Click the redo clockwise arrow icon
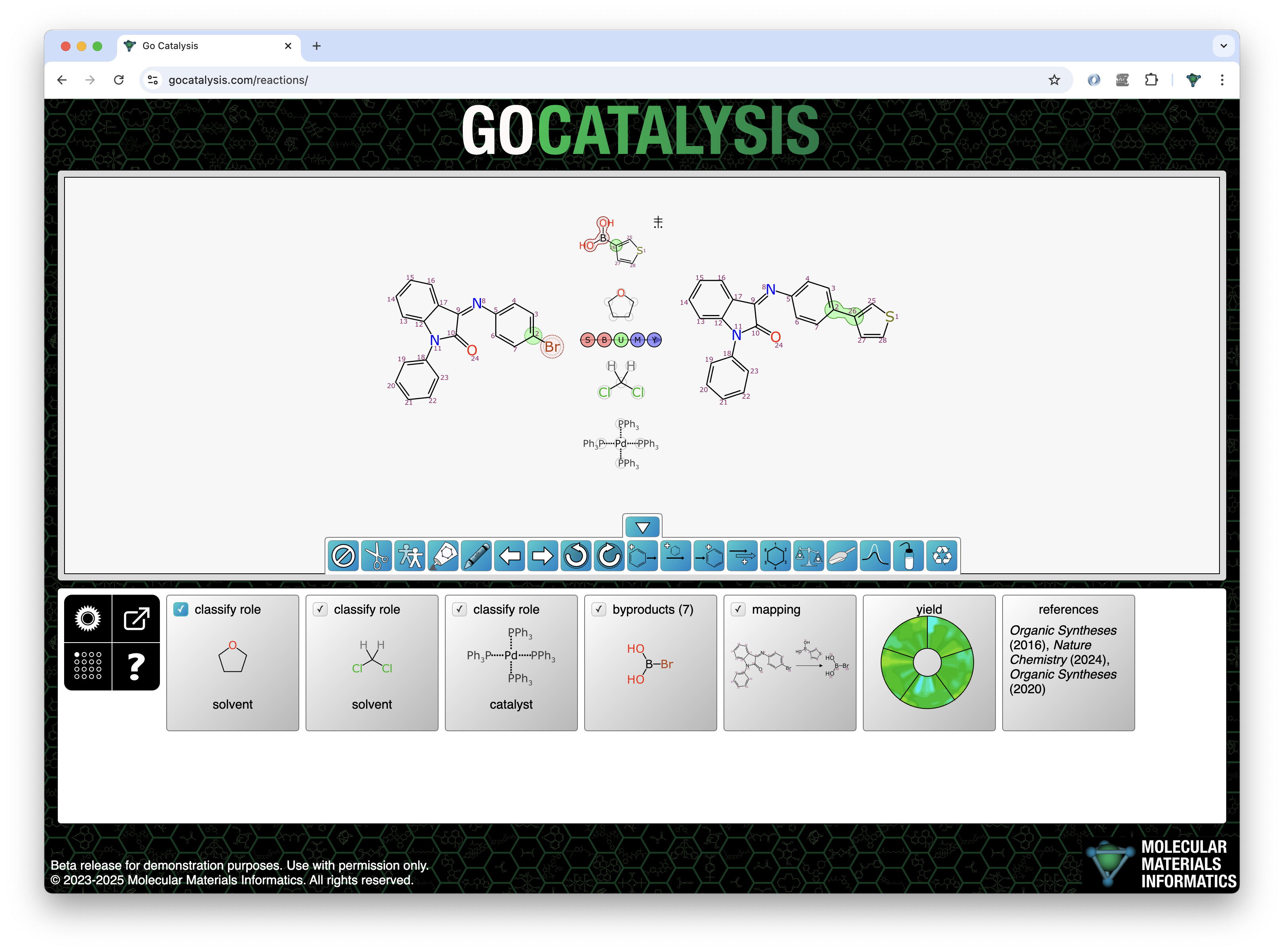The width and height of the screenshot is (1284, 952). 609,556
